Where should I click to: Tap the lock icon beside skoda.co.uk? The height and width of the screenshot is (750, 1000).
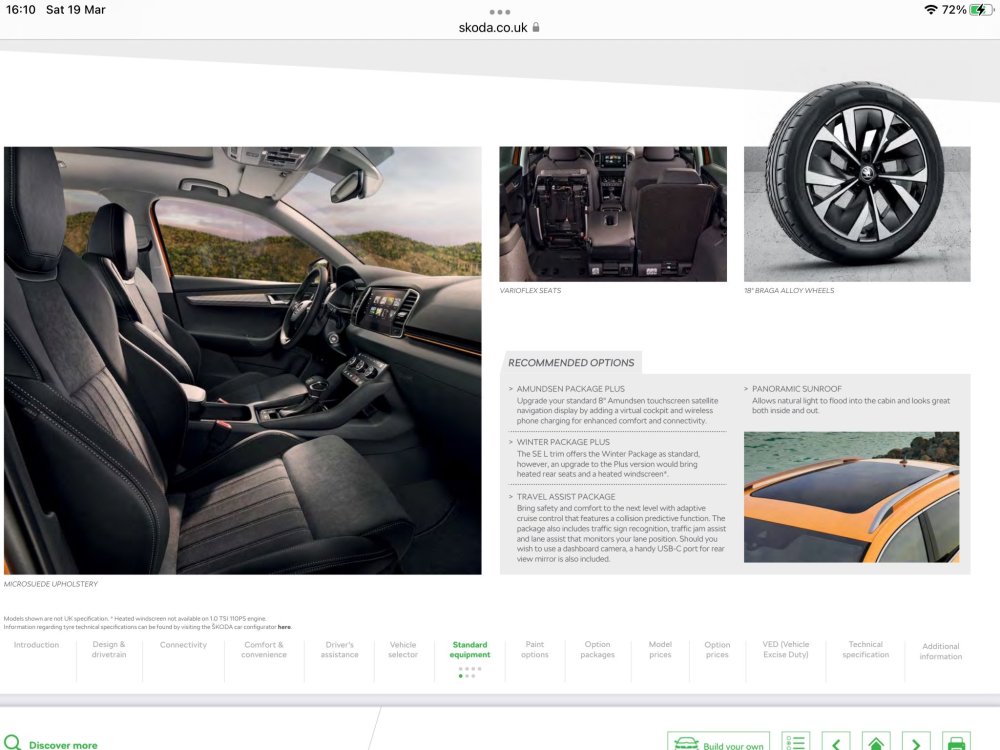[x=536, y=27]
